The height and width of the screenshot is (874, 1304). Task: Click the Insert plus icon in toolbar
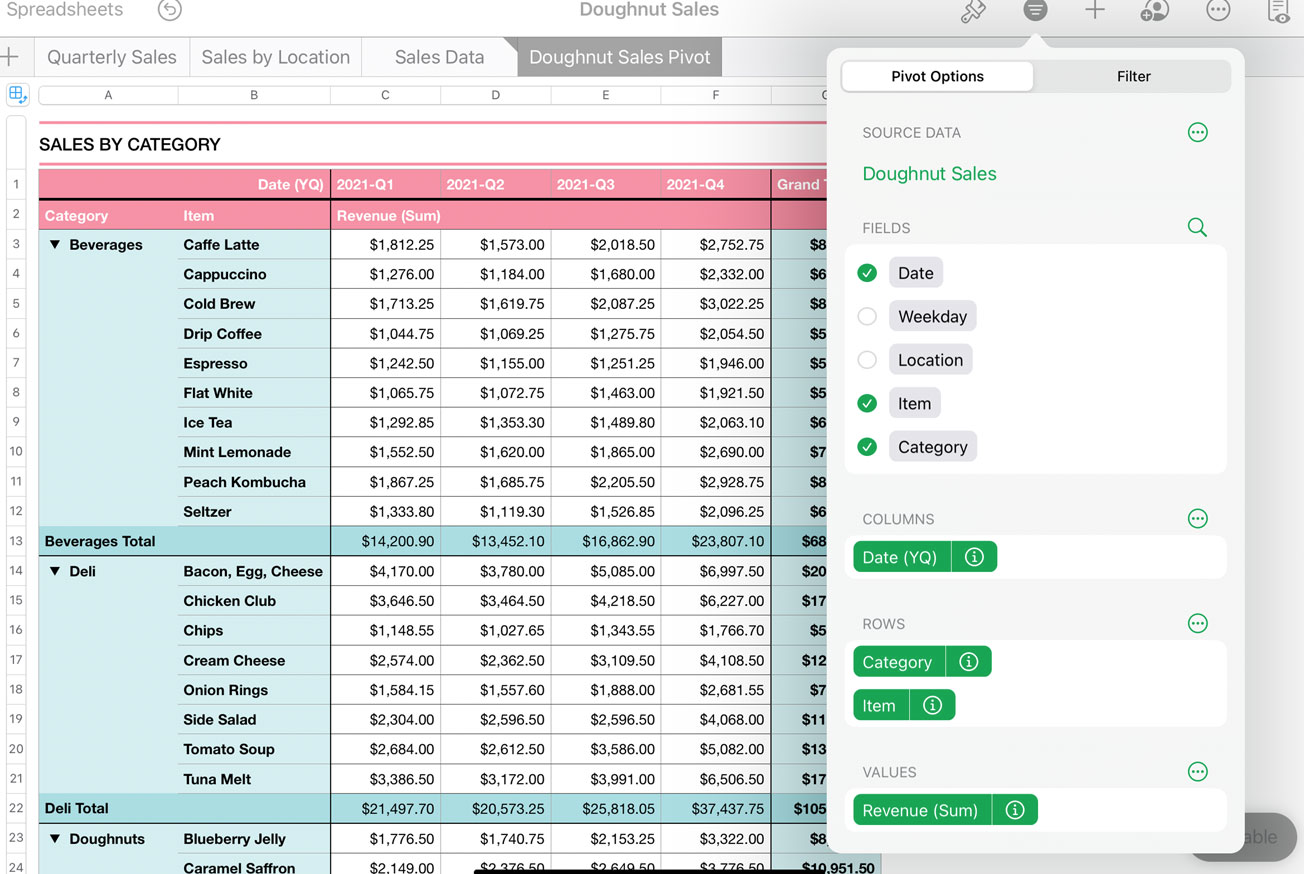tap(1095, 11)
